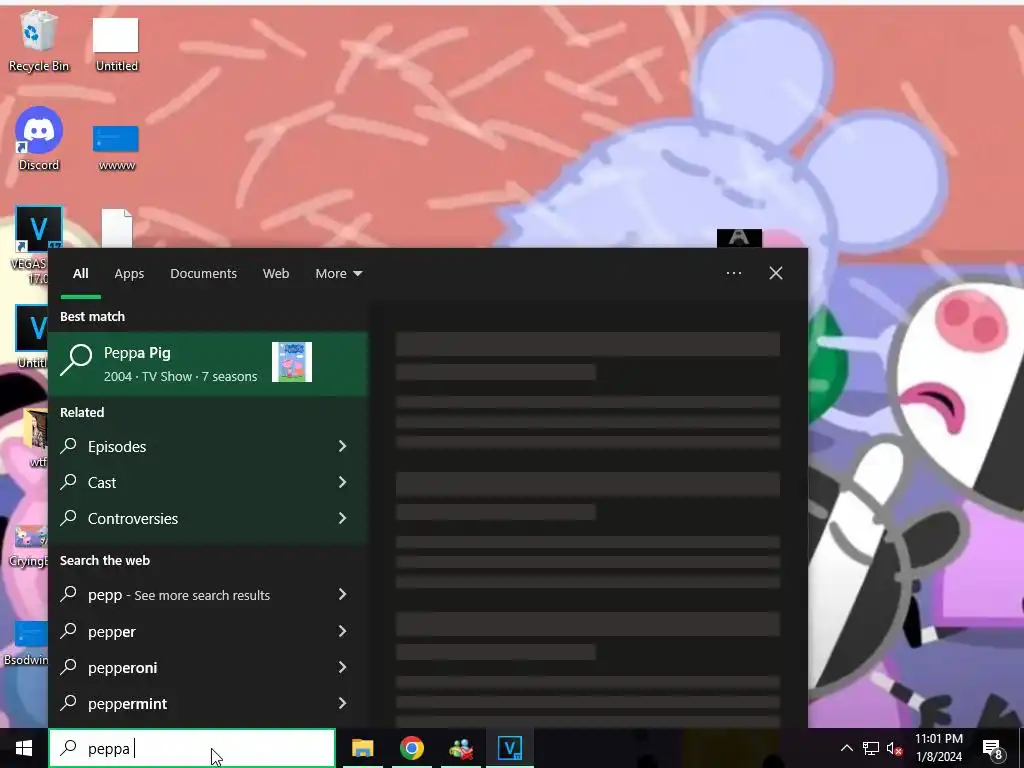Open the VEGAS Pro taskbar icon
This screenshot has height=768, width=1024.
point(509,748)
